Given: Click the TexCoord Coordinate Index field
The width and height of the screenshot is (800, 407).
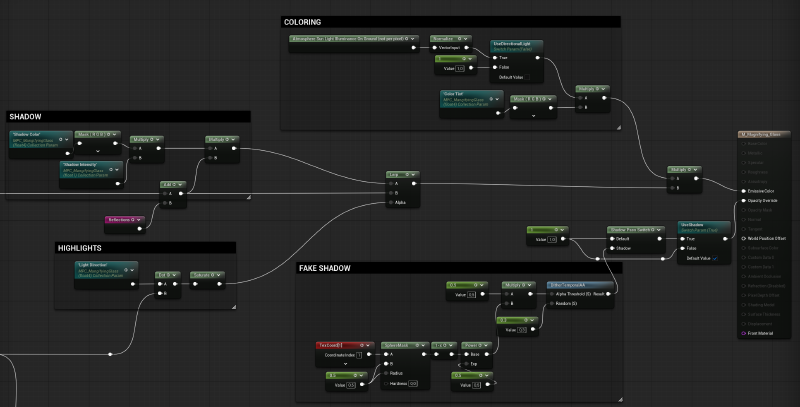Looking at the screenshot, I should [359, 354].
